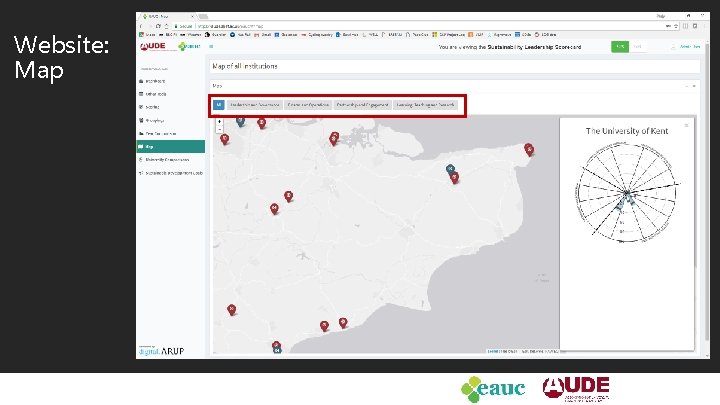This screenshot has width=720, height=405.
Task: Click the browser back arrow
Action: pos(141,26)
